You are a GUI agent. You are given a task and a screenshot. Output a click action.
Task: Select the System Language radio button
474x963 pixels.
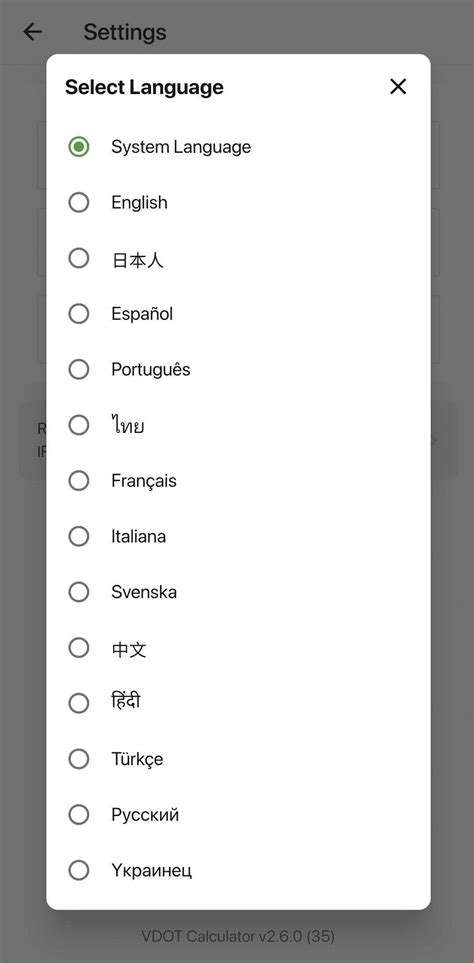click(79, 147)
